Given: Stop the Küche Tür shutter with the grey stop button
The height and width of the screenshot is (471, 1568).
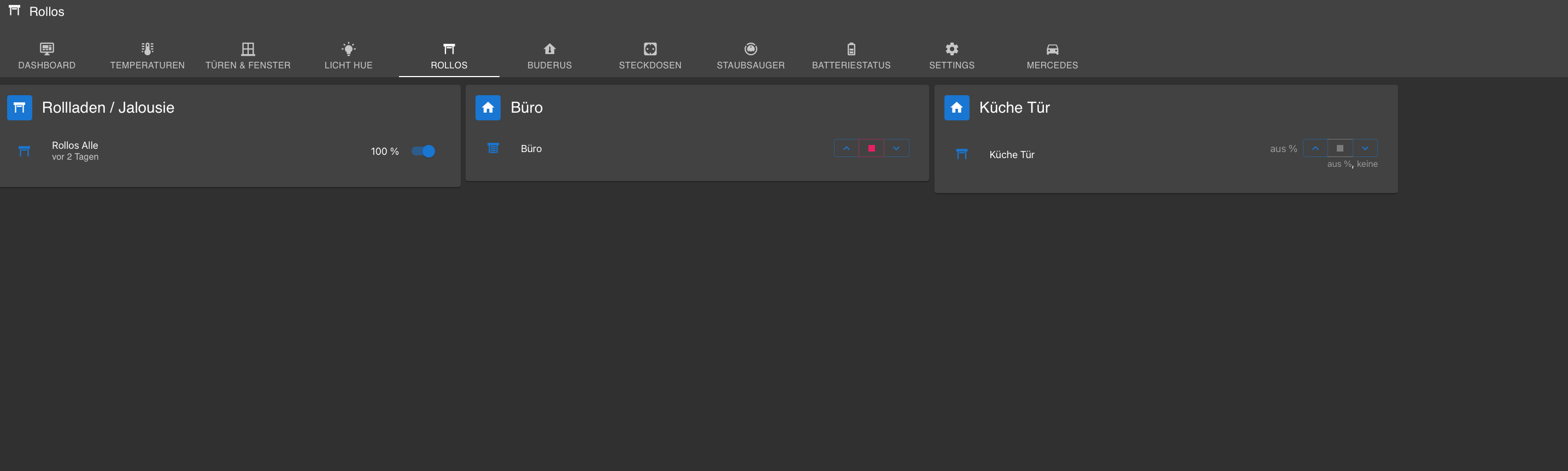Looking at the screenshot, I should coord(1340,148).
